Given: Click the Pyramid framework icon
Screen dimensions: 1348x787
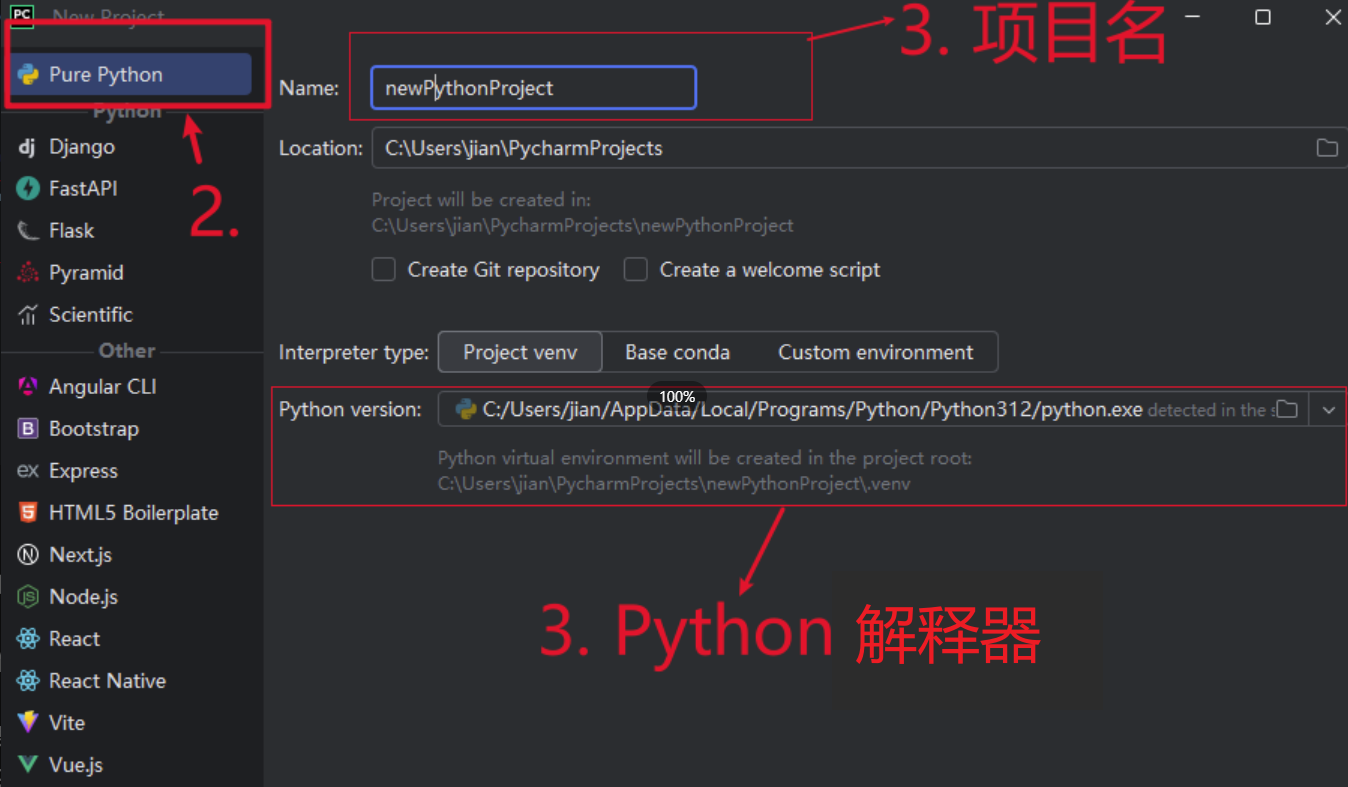Looking at the screenshot, I should (x=28, y=273).
